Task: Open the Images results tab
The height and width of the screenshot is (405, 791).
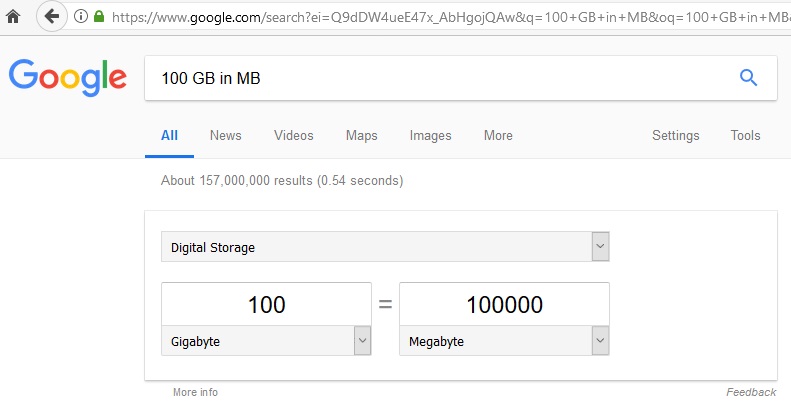Action: pyautogui.click(x=430, y=135)
